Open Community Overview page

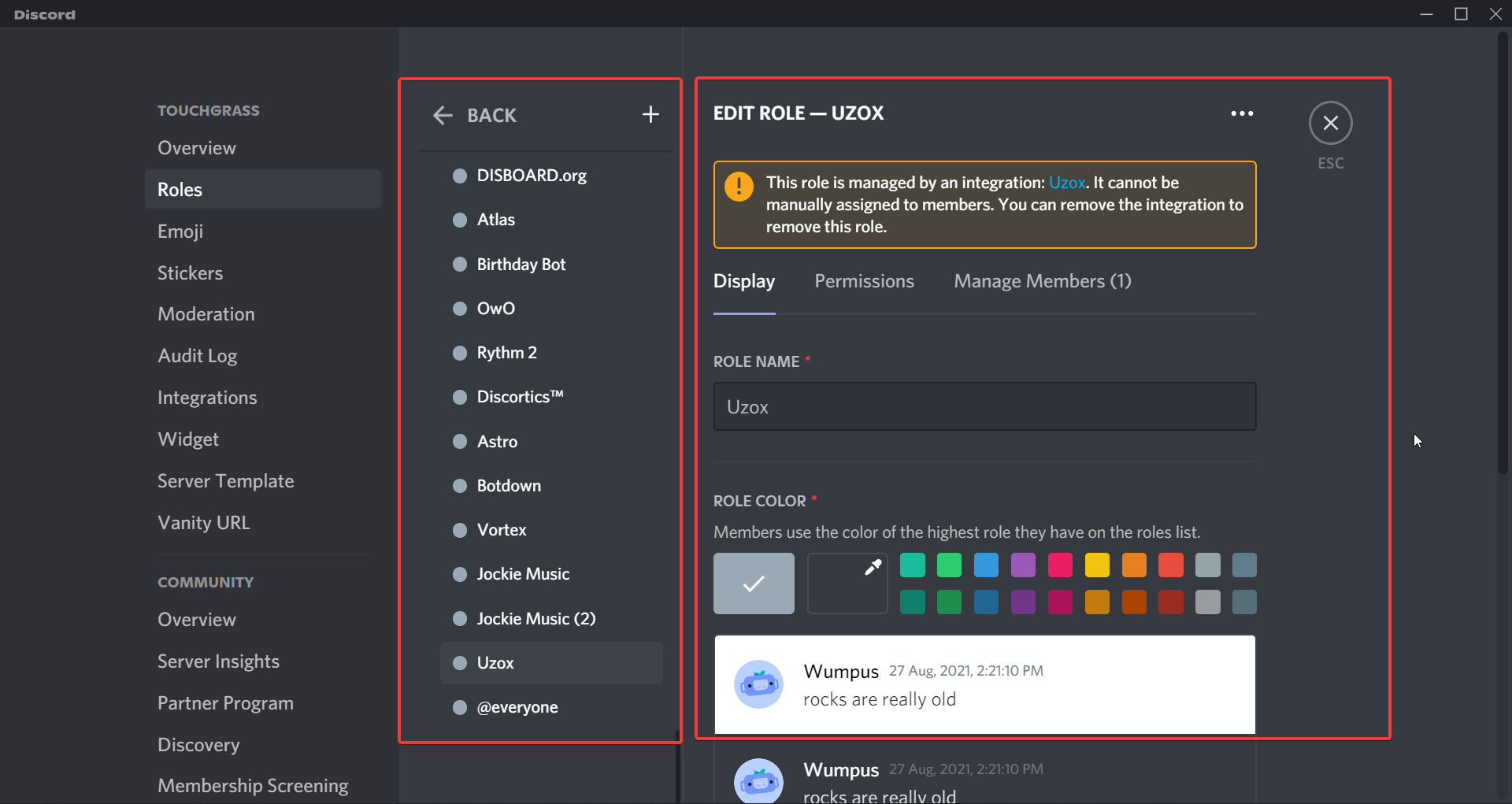tap(263, 620)
